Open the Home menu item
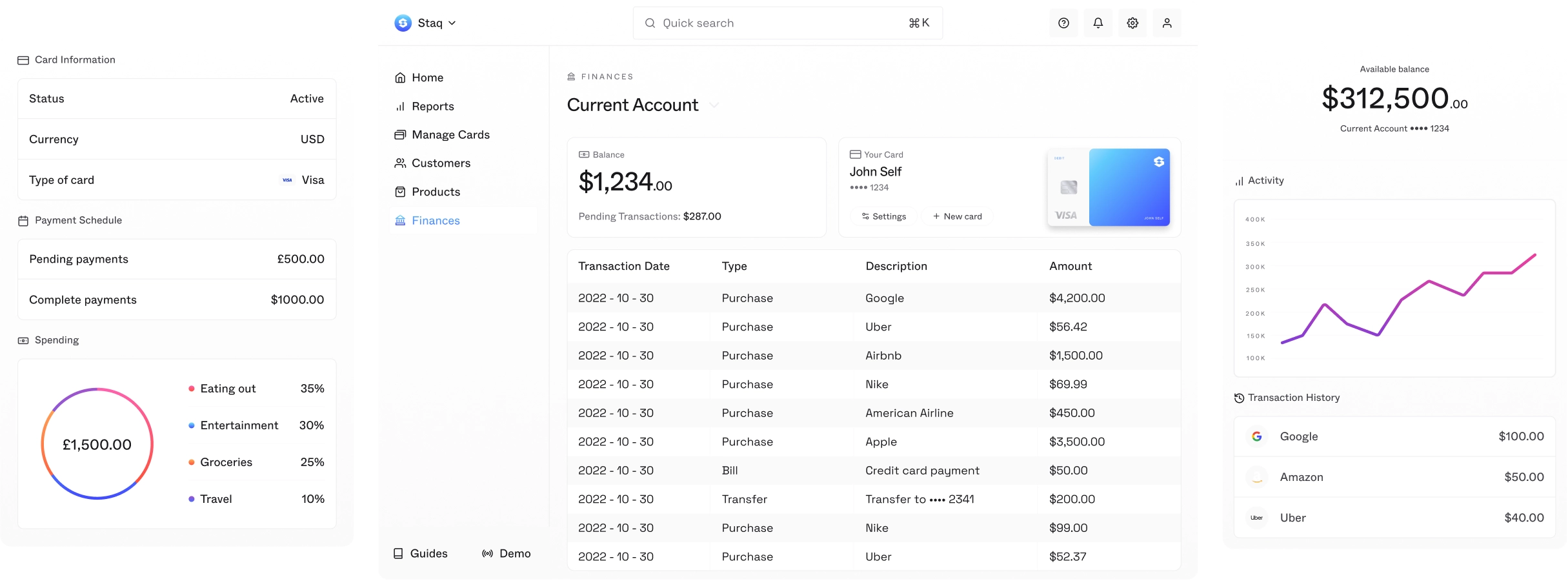Screen dimensions: 1568x581 (x=427, y=77)
